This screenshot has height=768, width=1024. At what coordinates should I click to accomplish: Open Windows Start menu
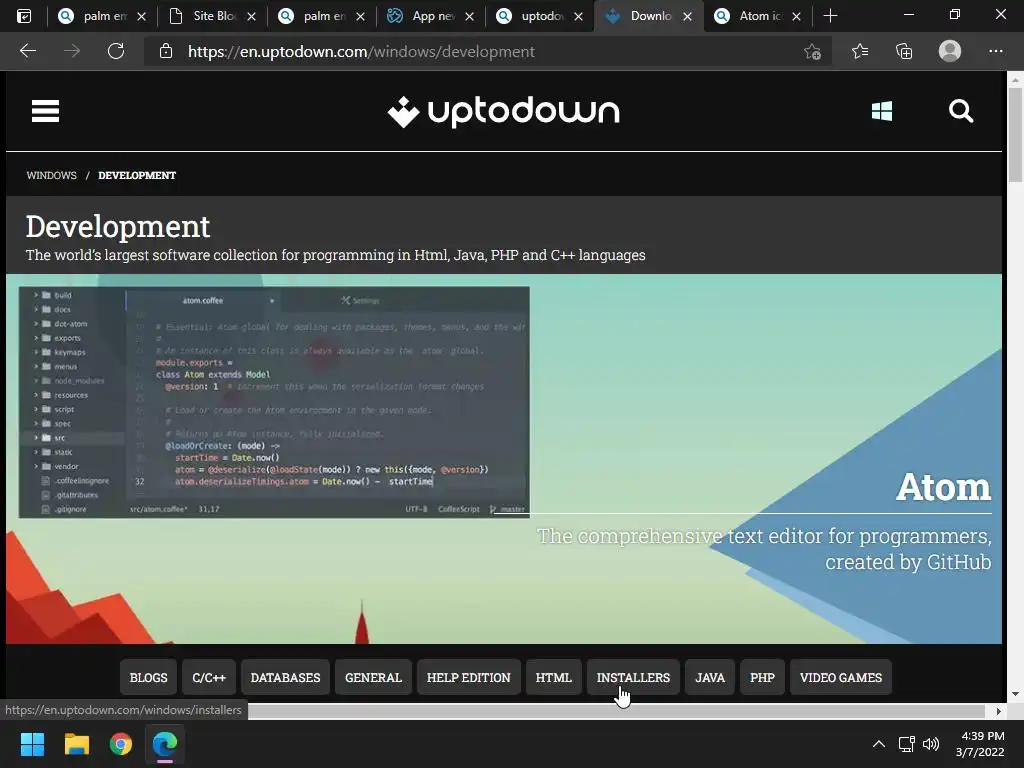pos(32,744)
